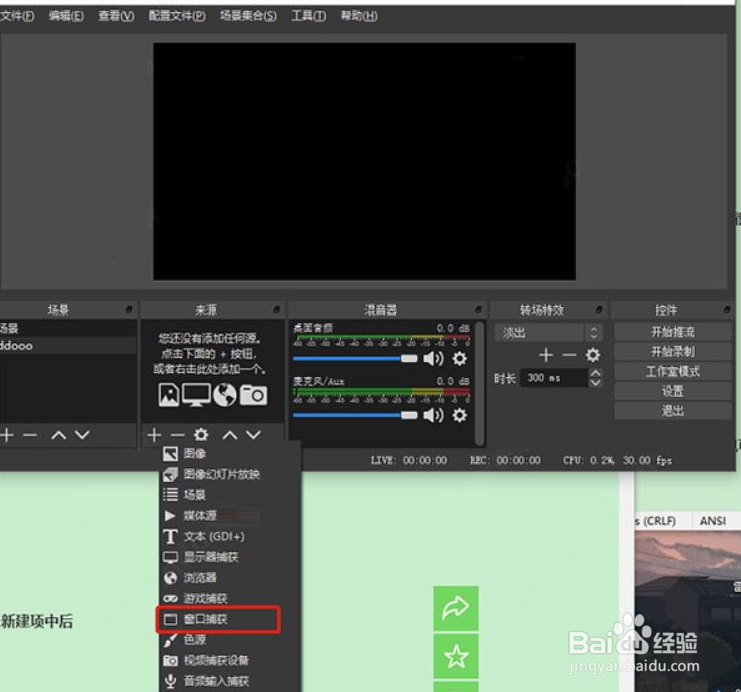Click the 开始录制 button
Screen dimensions: 741x692
[673, 352]
